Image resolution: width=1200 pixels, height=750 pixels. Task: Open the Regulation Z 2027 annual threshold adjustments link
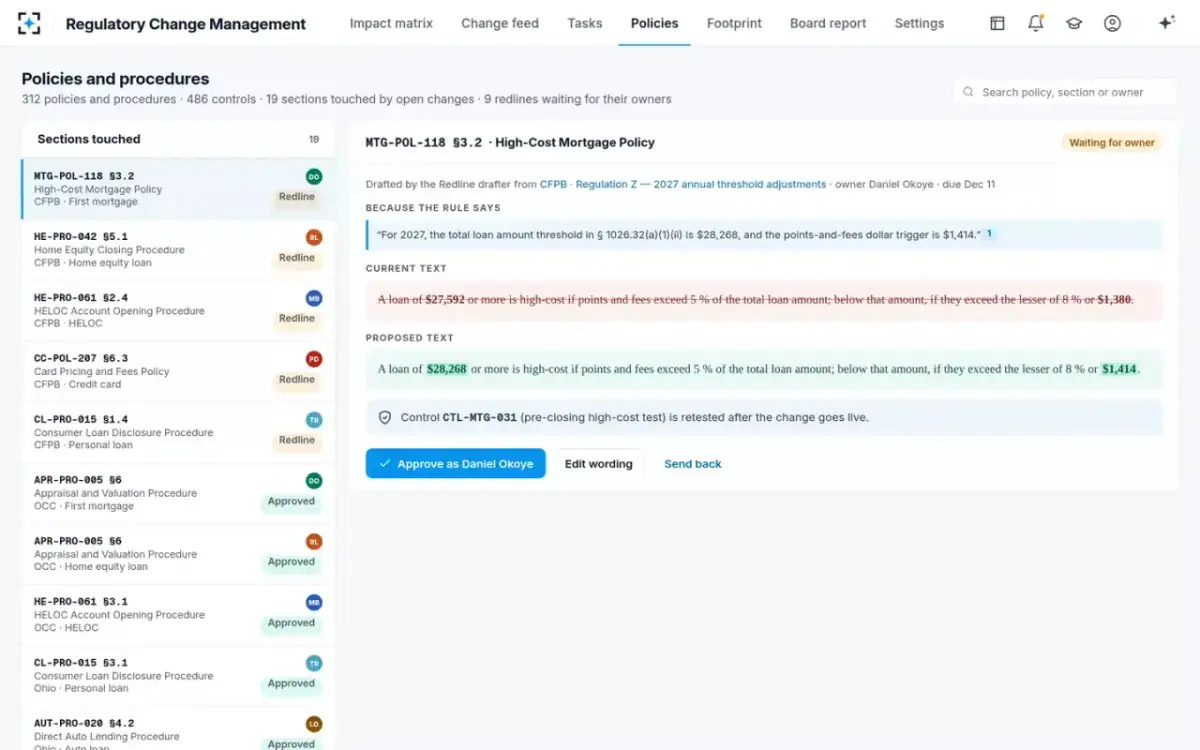point(701,184)
